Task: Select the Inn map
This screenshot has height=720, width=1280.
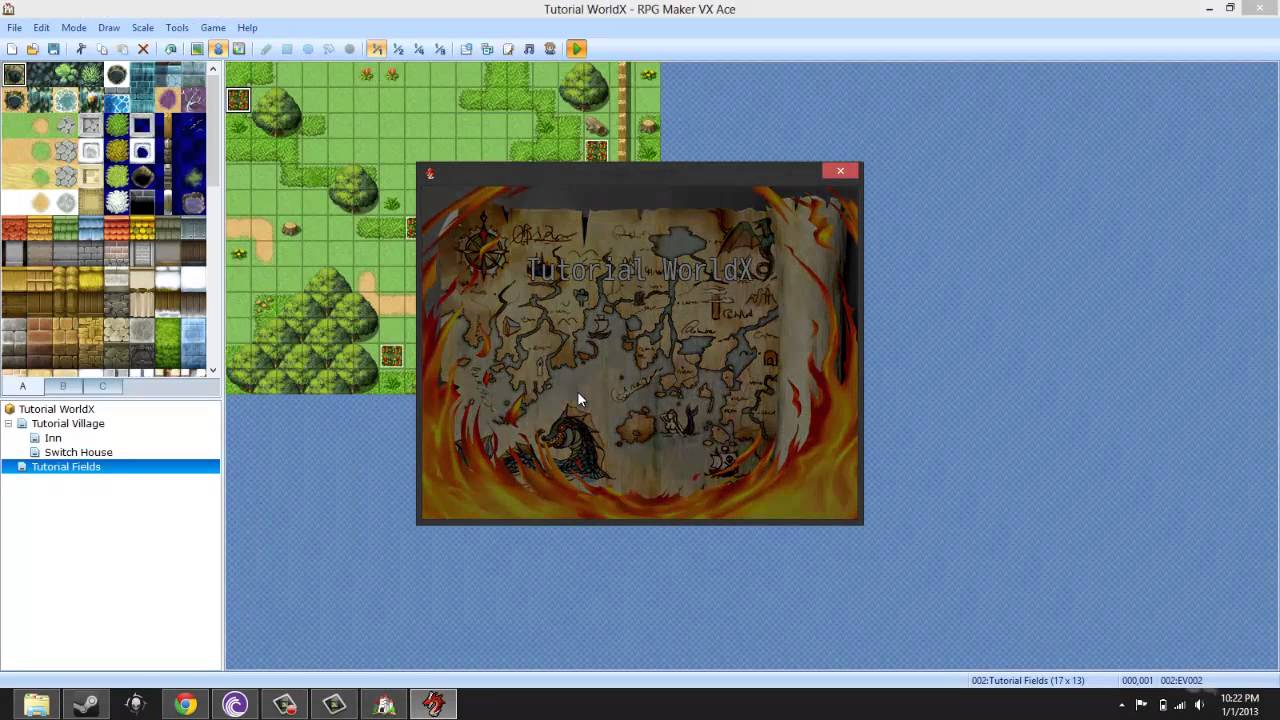Action: point(53,438)
